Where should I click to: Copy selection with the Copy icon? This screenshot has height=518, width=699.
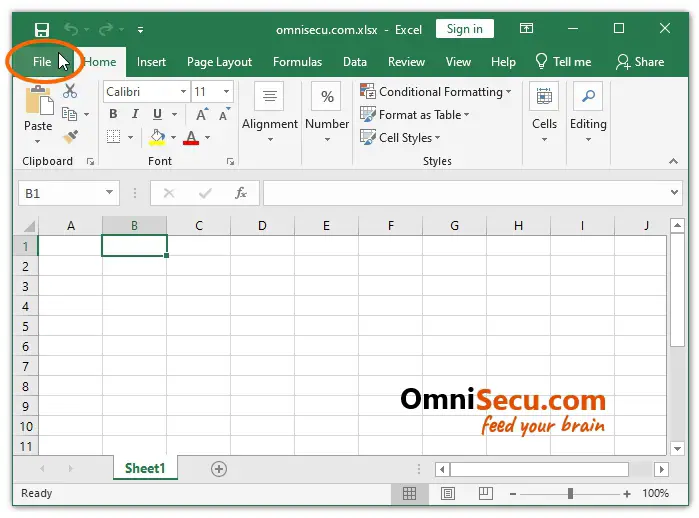tap(69, 114)
